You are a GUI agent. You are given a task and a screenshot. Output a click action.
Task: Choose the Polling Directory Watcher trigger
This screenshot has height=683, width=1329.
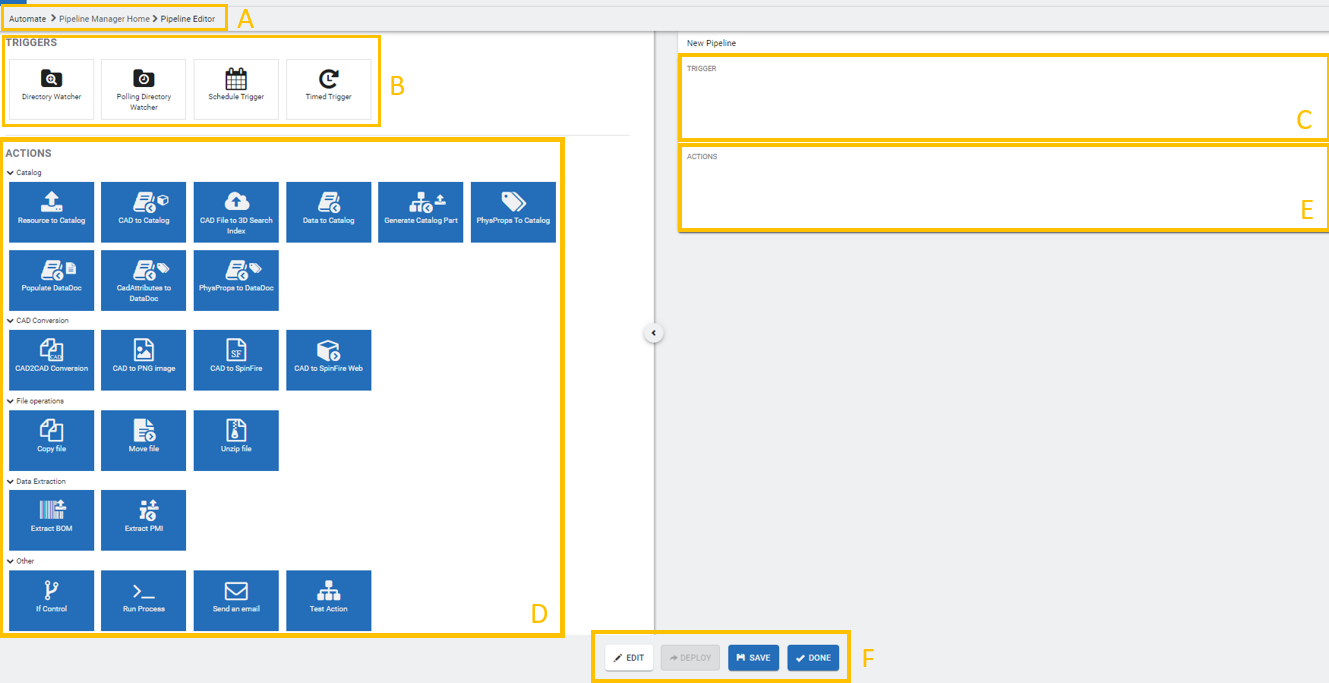coord(144,89)
